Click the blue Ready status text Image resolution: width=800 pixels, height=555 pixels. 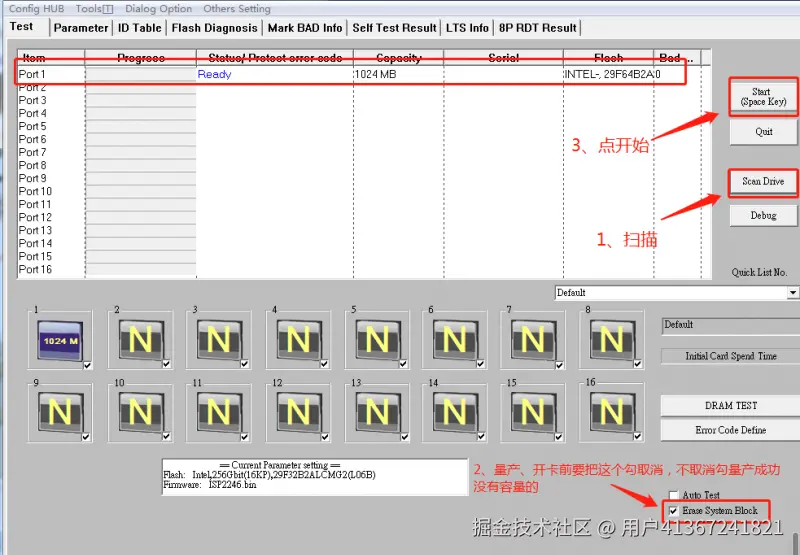pyautogui.click(x=214, y=74)
